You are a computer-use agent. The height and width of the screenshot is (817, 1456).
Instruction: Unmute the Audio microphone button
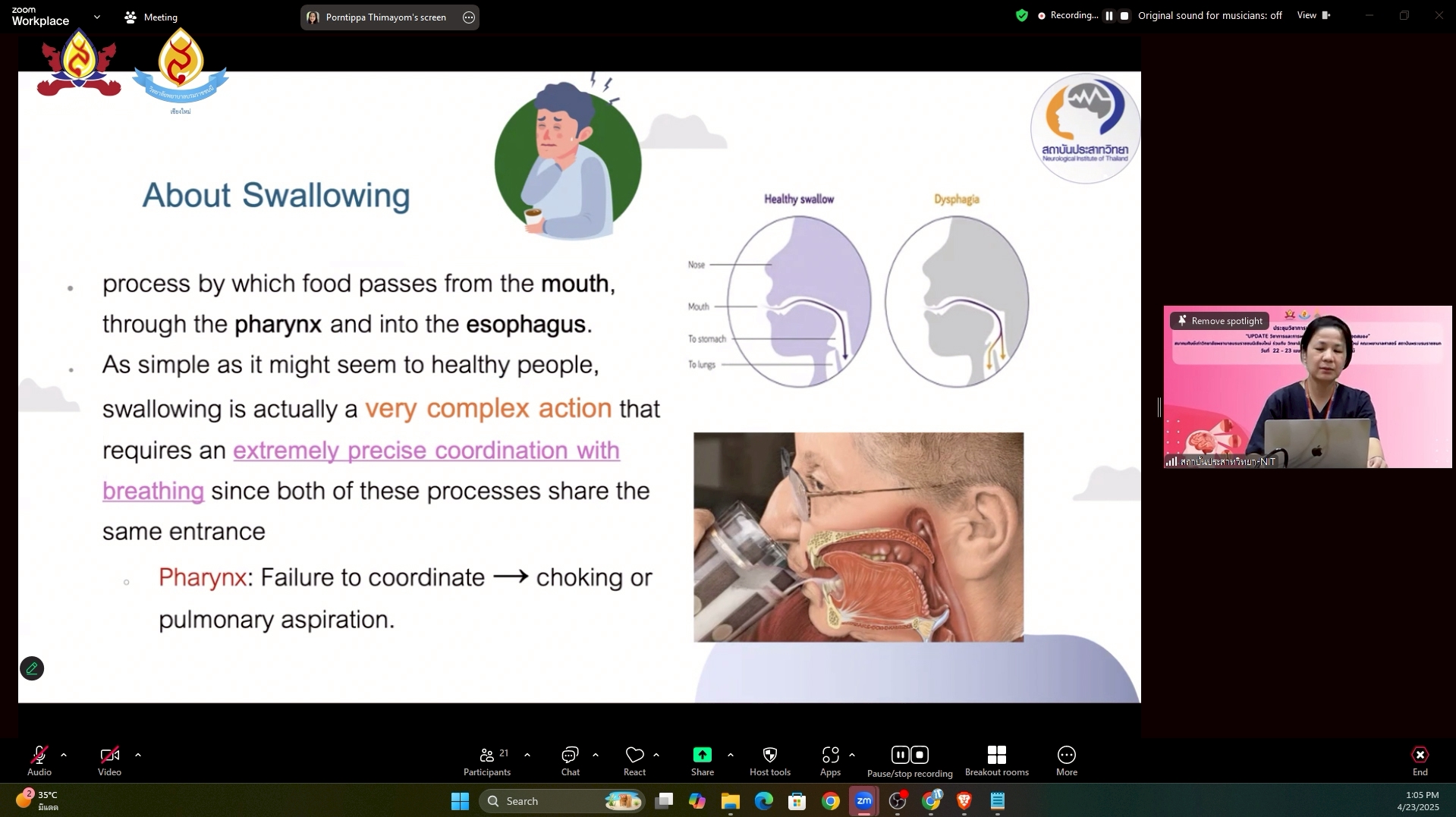click(39, 761)
